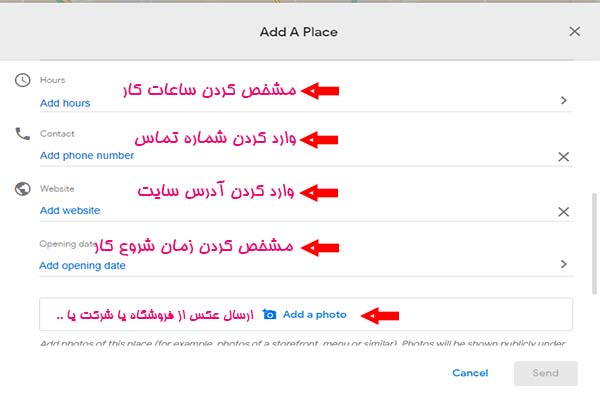Screen dimensions: 600x400
Task: Clear the website field with X
Action: click(563, 212)
